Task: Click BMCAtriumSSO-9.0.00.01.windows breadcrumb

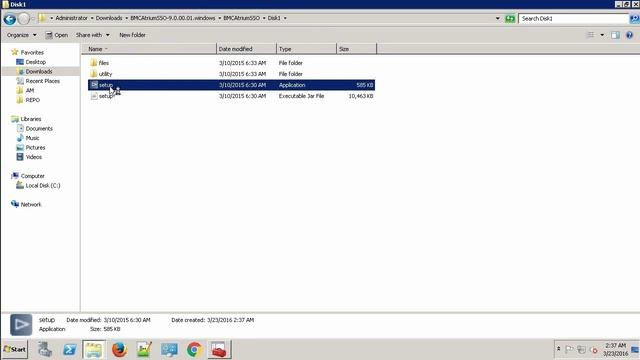Action: tap(173, 18)
